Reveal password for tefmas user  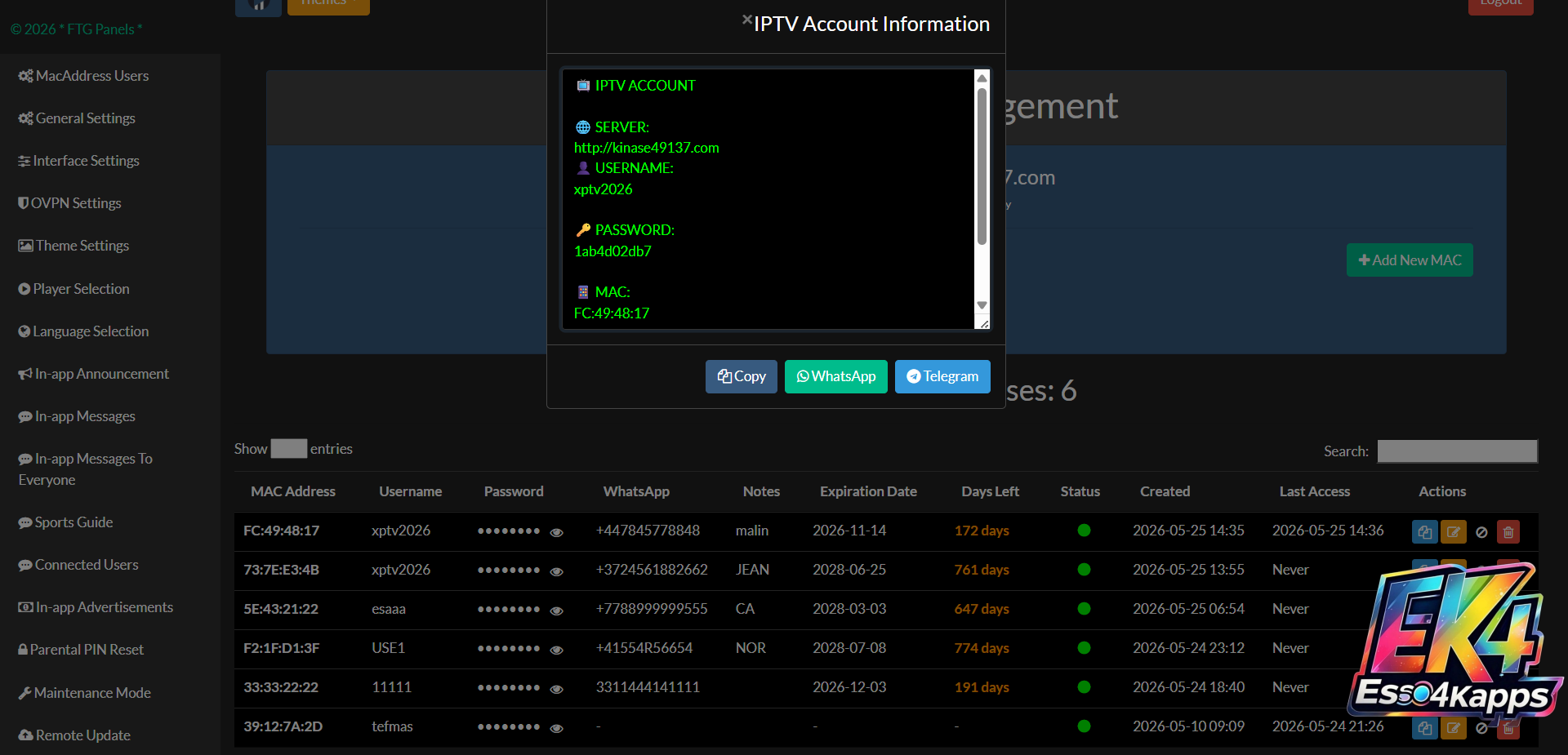[557, 728]
